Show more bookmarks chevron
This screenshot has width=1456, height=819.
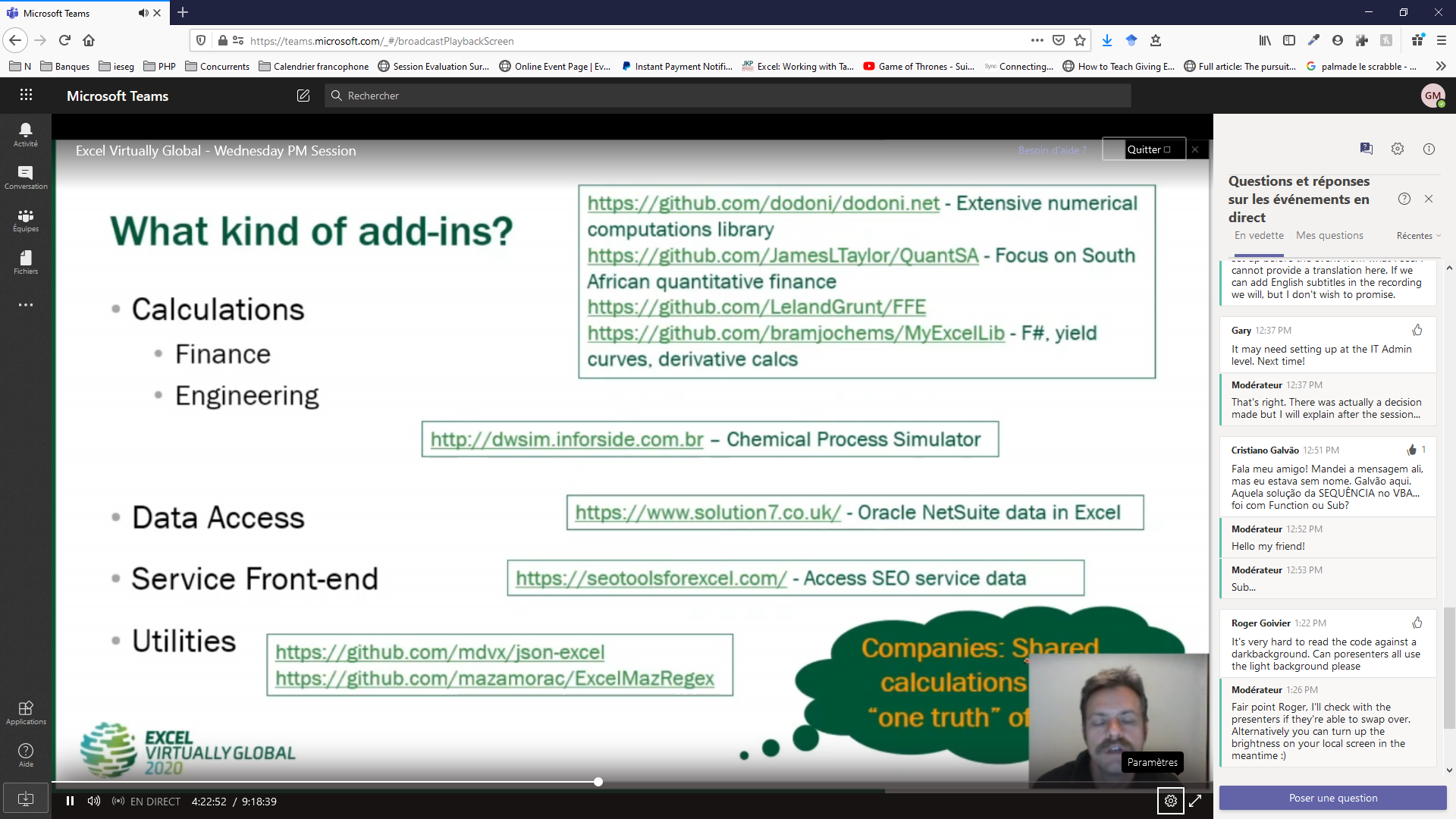[x=1441, y=66]
